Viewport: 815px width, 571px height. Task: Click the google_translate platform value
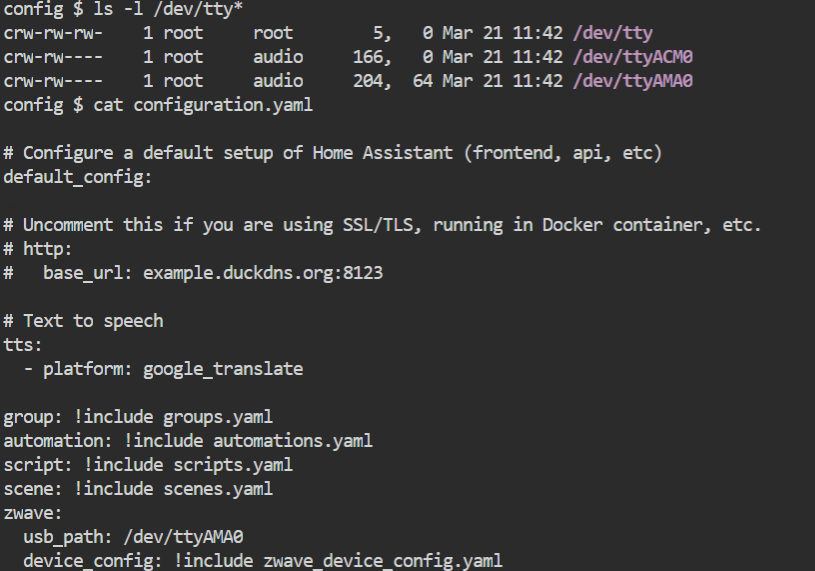tap(223, 369)
